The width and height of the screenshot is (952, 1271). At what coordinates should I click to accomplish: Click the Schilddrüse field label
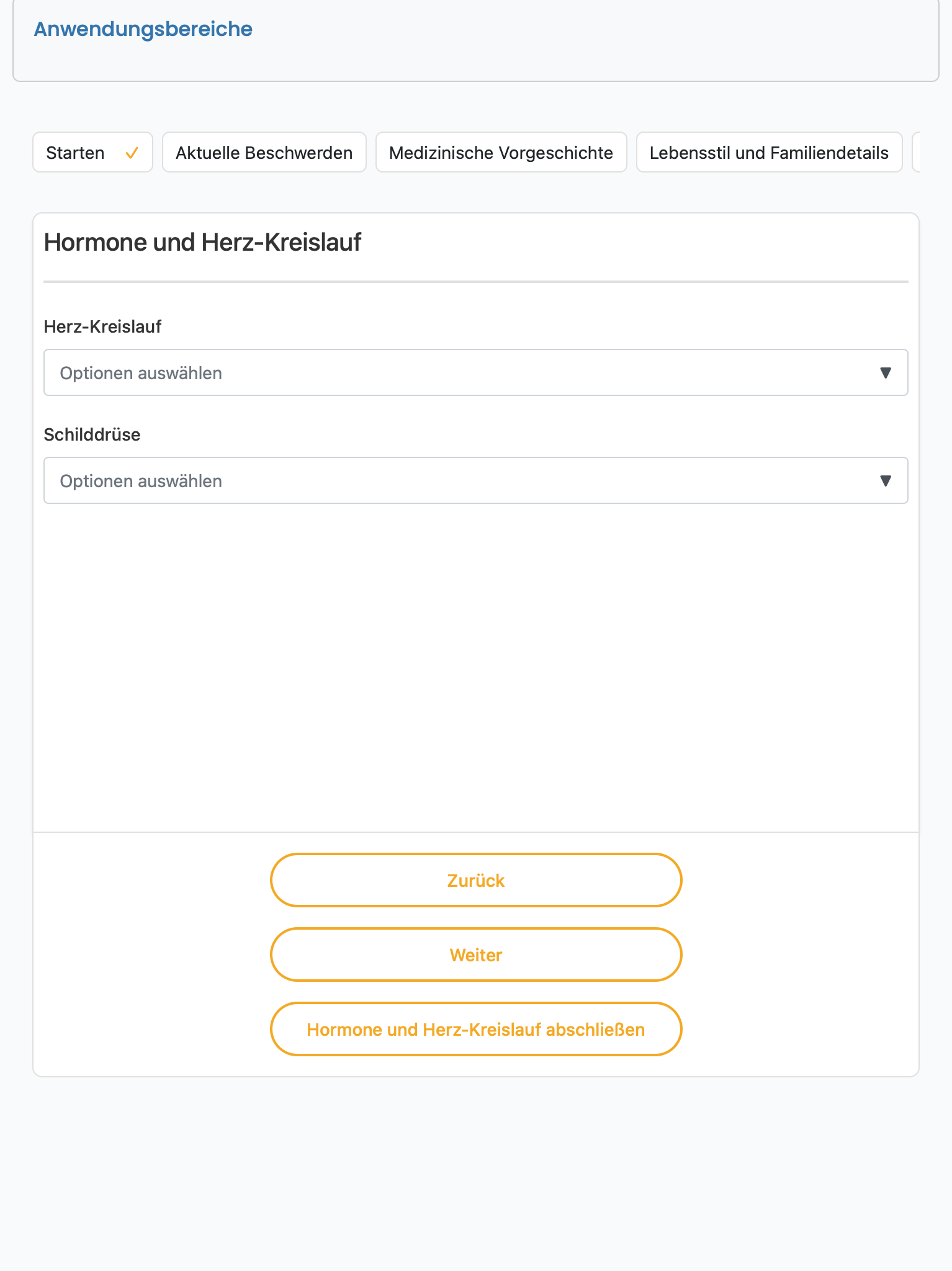[92, 434]
